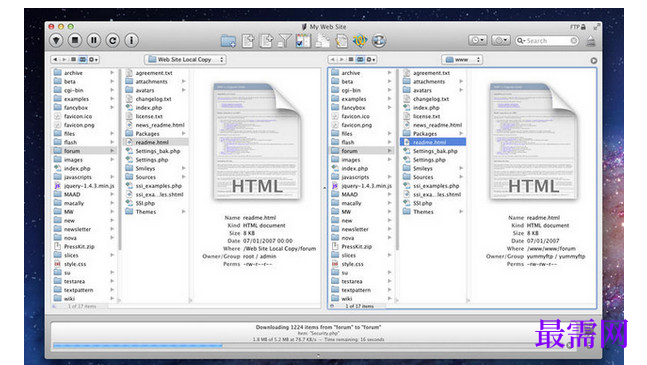647x365 pixels.
Task: Click the New Folder toolbar icon
Action: pyautogui.click(x=228, y=41)
